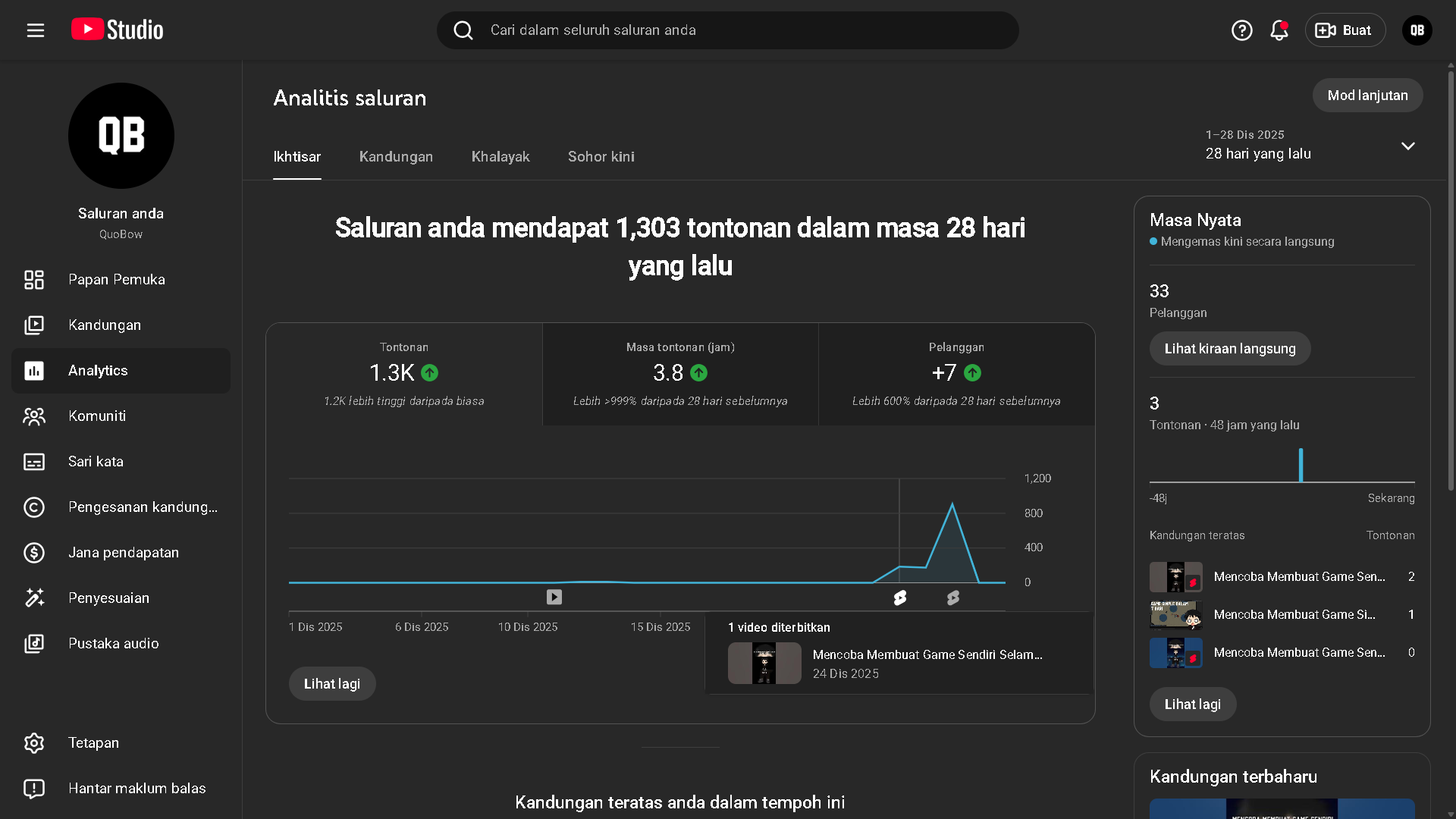The image size is (1456, 819).
Task: Switch to the Khalayak tab
Action: coord(500,157)
